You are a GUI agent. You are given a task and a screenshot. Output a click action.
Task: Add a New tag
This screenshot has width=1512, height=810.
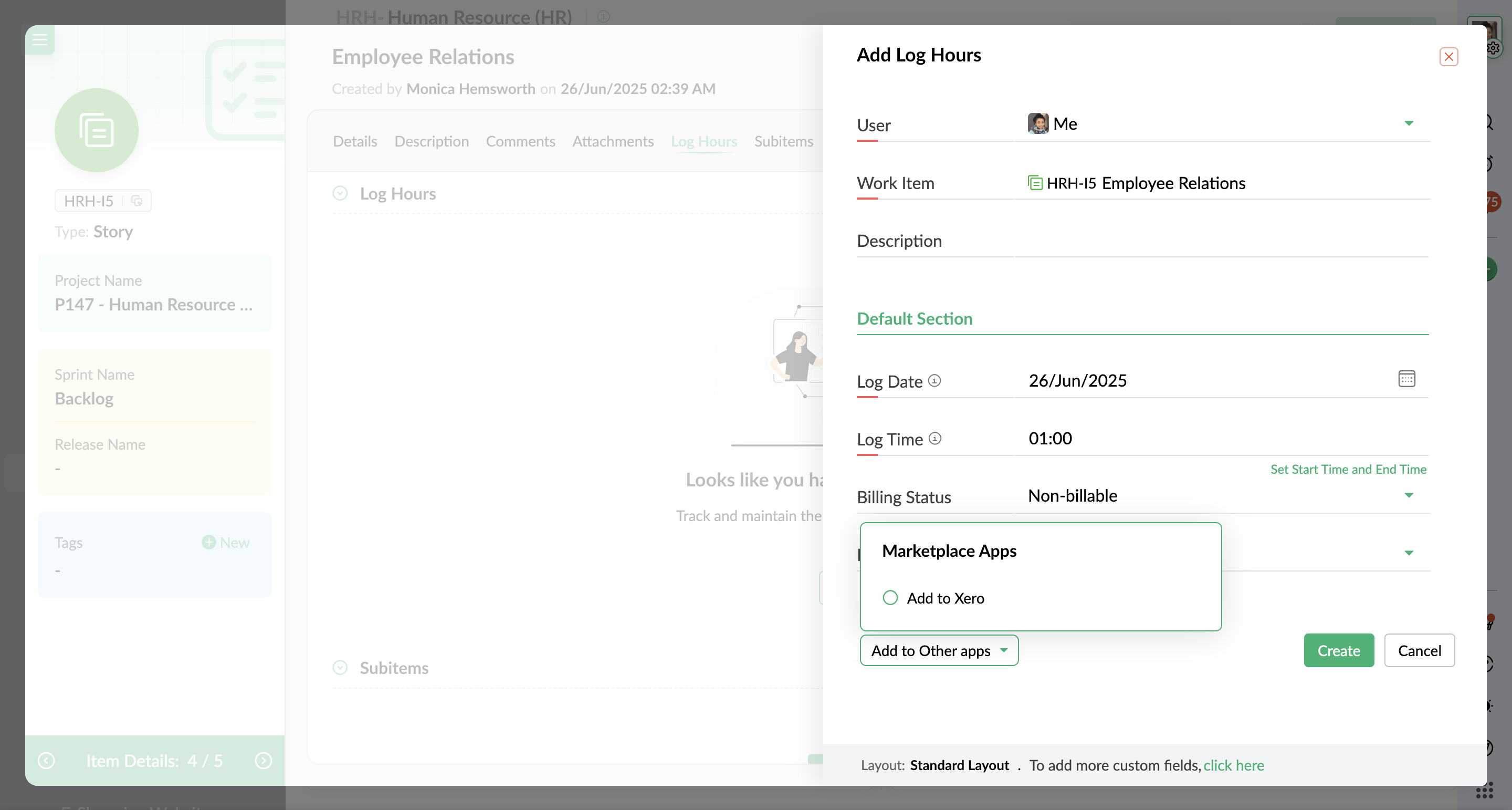click(x=225, y=542)
